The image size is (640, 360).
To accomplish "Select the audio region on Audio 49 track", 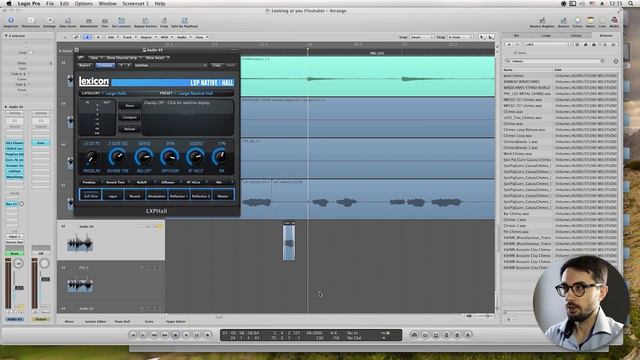I will 289,242.
